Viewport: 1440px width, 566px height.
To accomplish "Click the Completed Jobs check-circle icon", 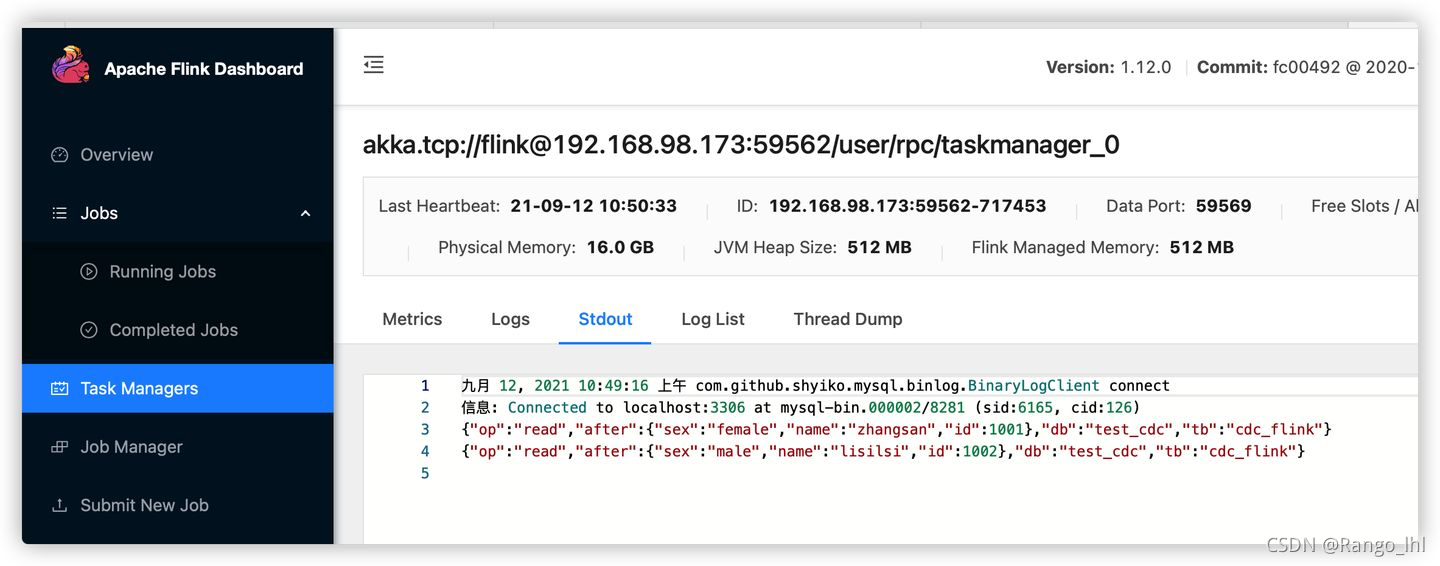I will click(x=89, y=330).
